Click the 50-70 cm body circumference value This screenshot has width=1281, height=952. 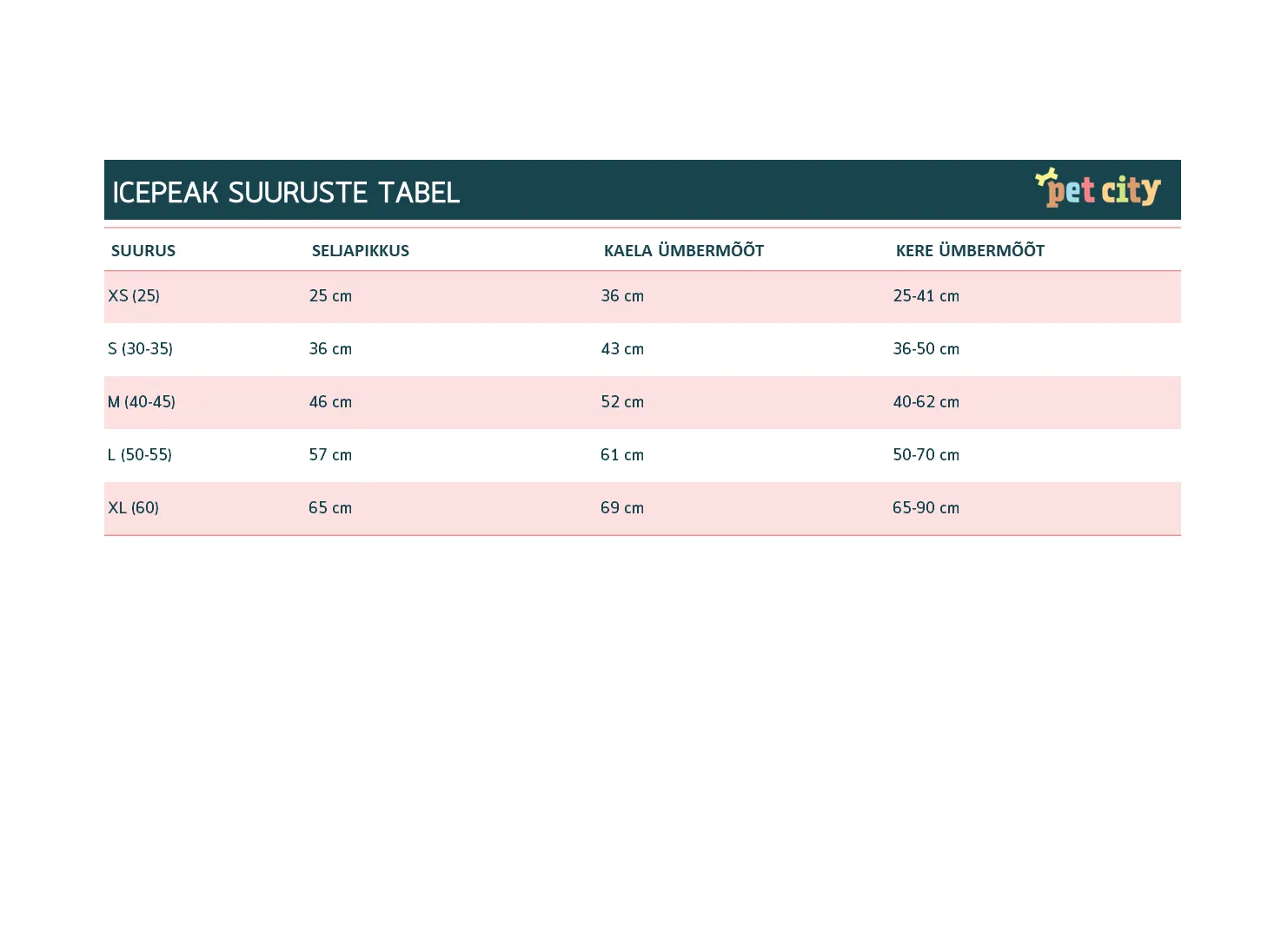click(x=926, y=454)
